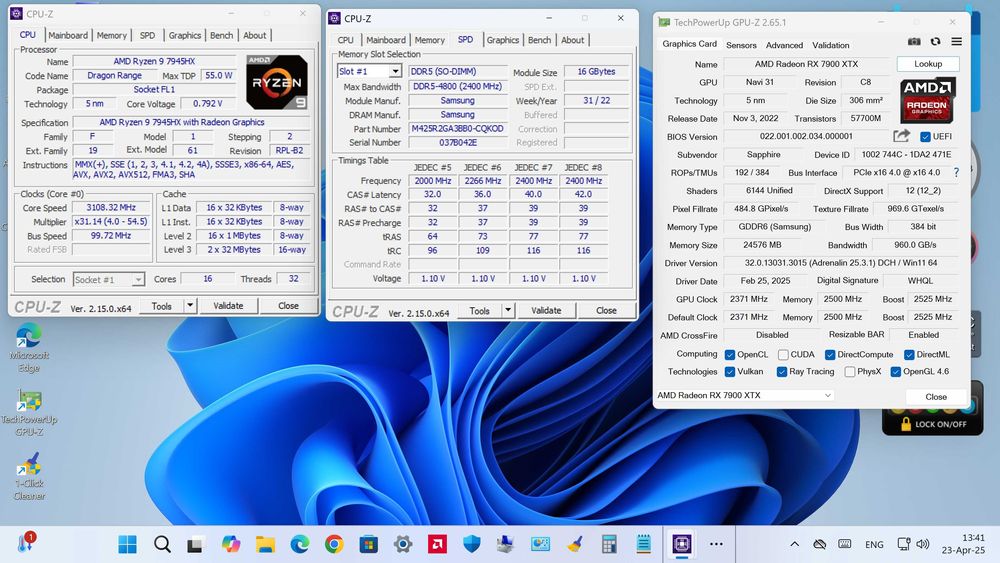Click Validate in the CPU-Z SPD window
Viewport: 1000px width, 563px height.
pos(546,311)
